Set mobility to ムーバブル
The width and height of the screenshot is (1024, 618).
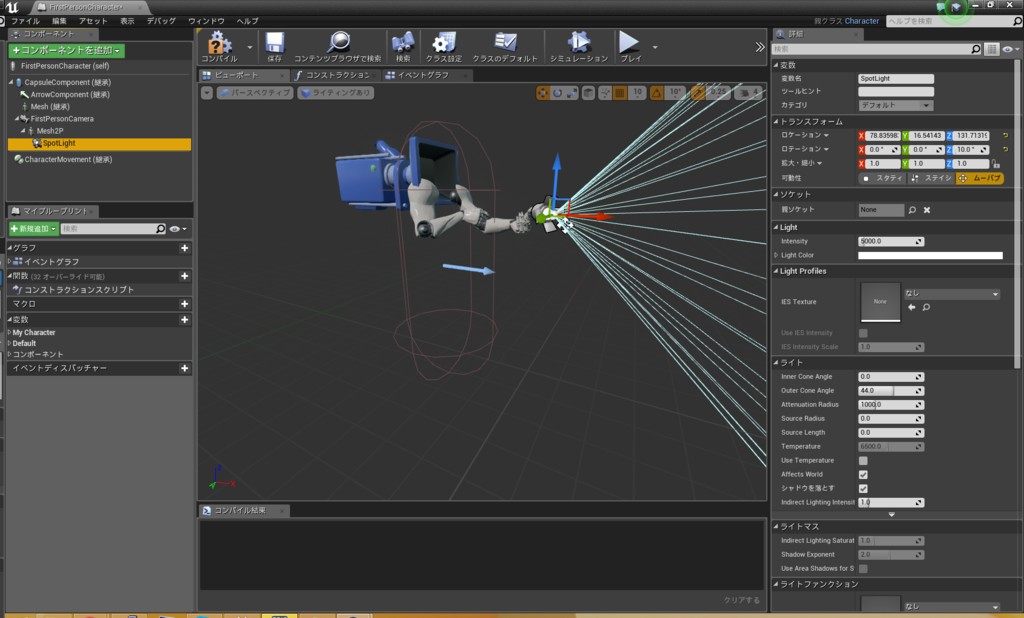979,178
